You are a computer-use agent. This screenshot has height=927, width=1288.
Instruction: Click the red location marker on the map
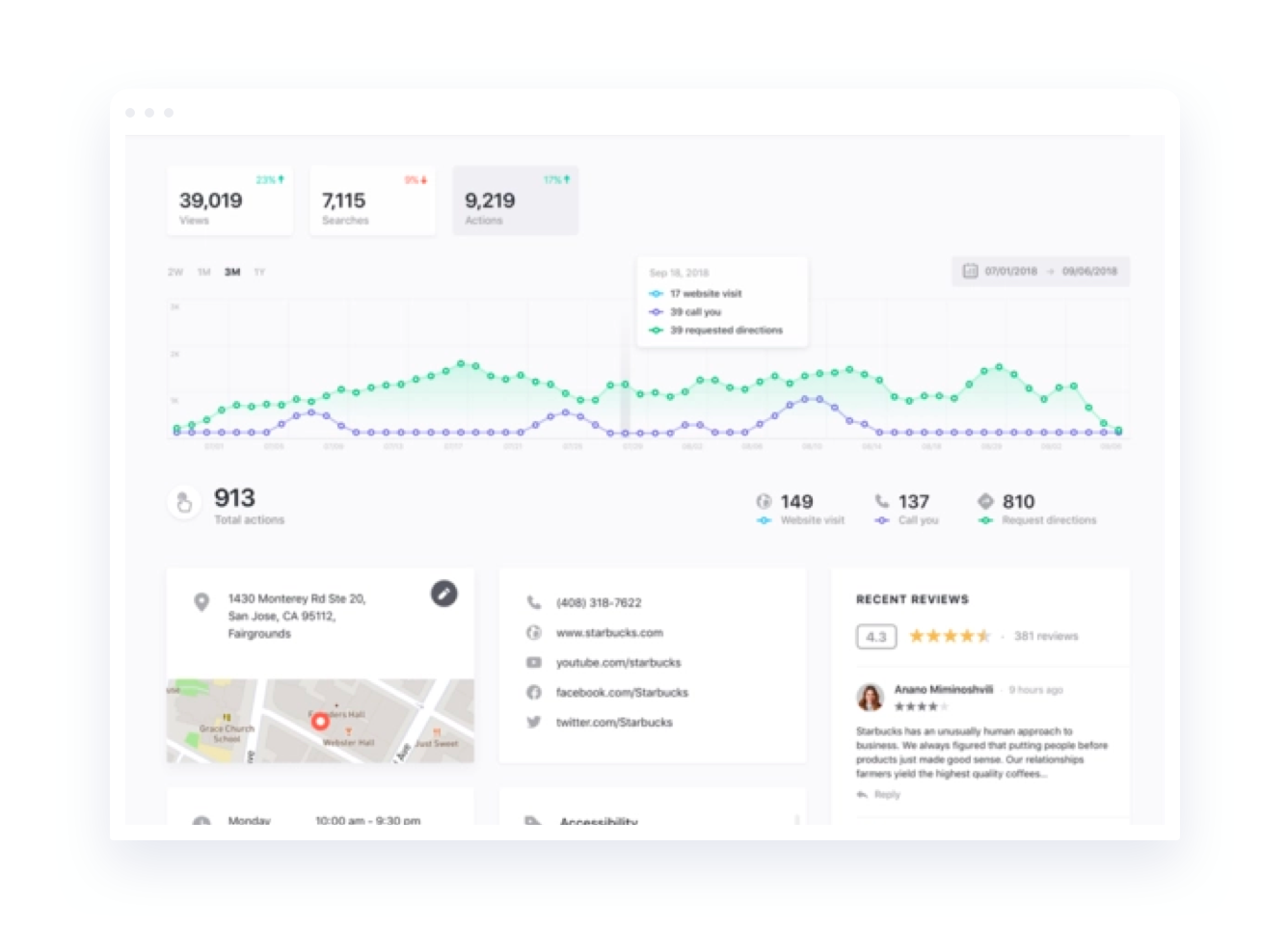(320, 721)
